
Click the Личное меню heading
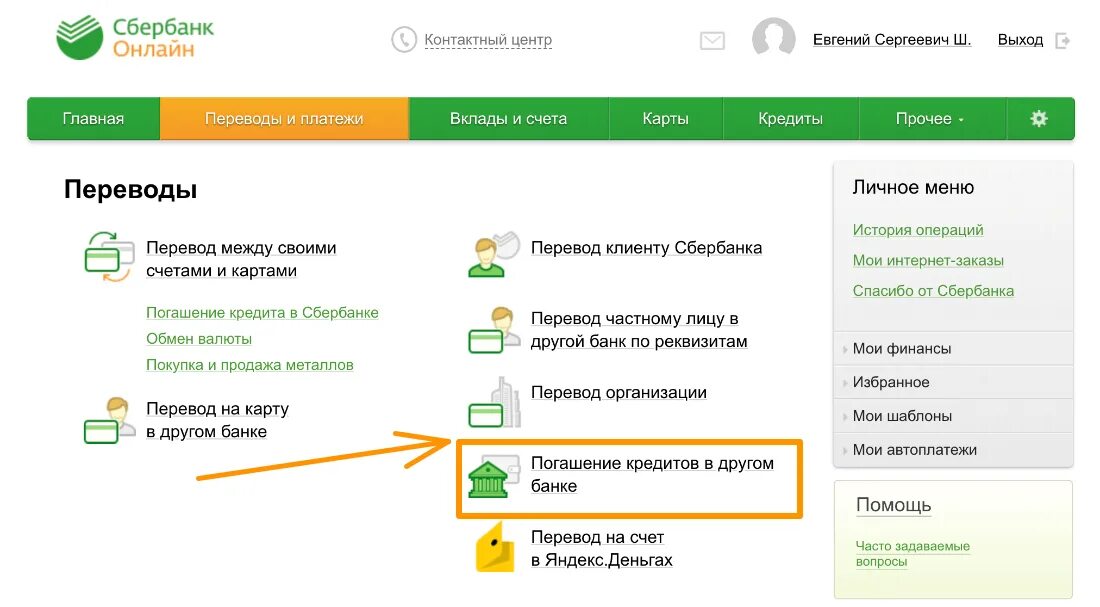point(913,187)
